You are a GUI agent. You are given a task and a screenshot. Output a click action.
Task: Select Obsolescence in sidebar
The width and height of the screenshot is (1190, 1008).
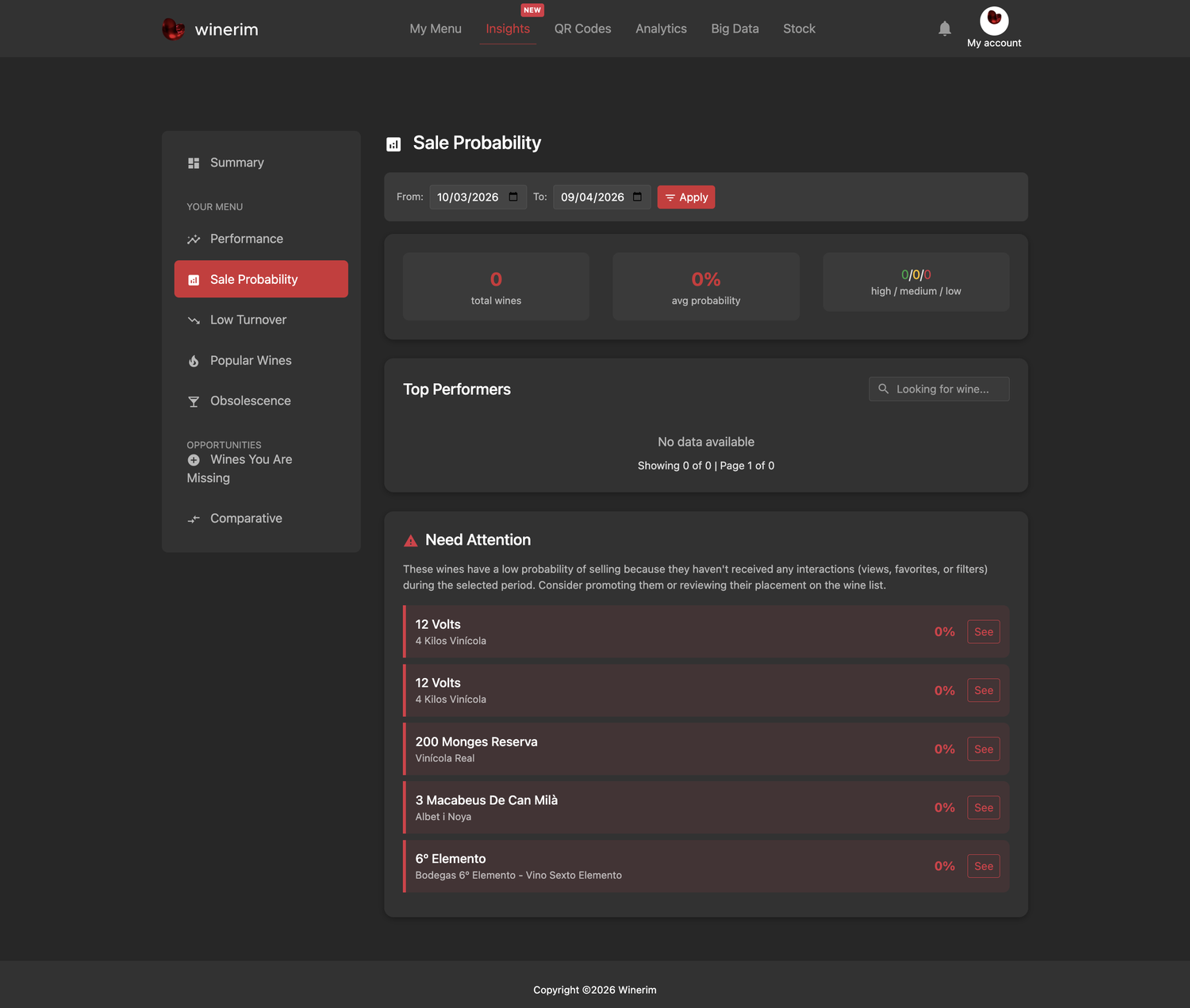pyautogui.click(x=261, y=401)
